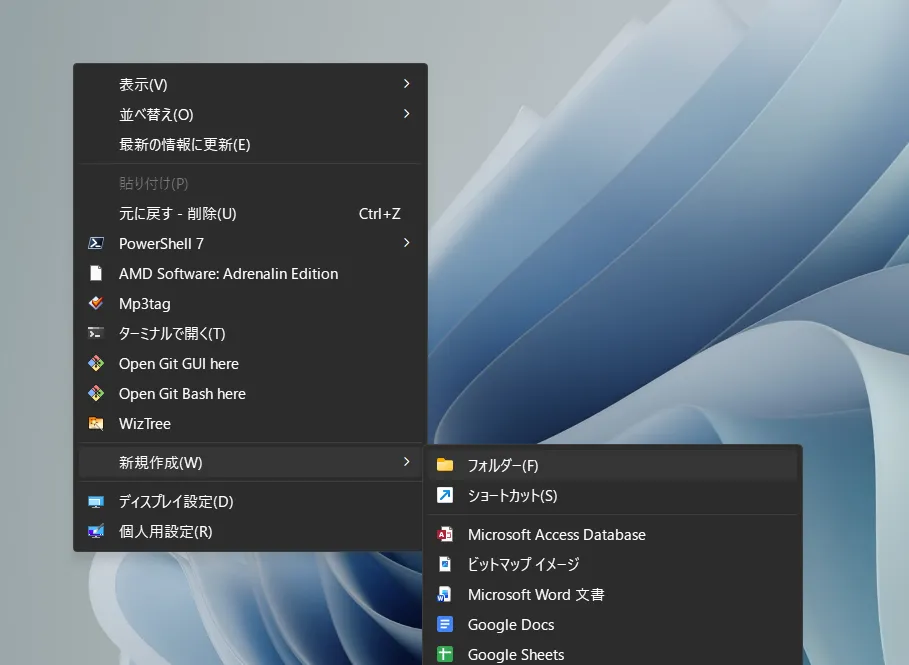Image resolution: width=909 pixels, height=665 pixels.
Task: Click the Microsoft Access Database icon
Action: pyautogui.click(x=445, y=534)
